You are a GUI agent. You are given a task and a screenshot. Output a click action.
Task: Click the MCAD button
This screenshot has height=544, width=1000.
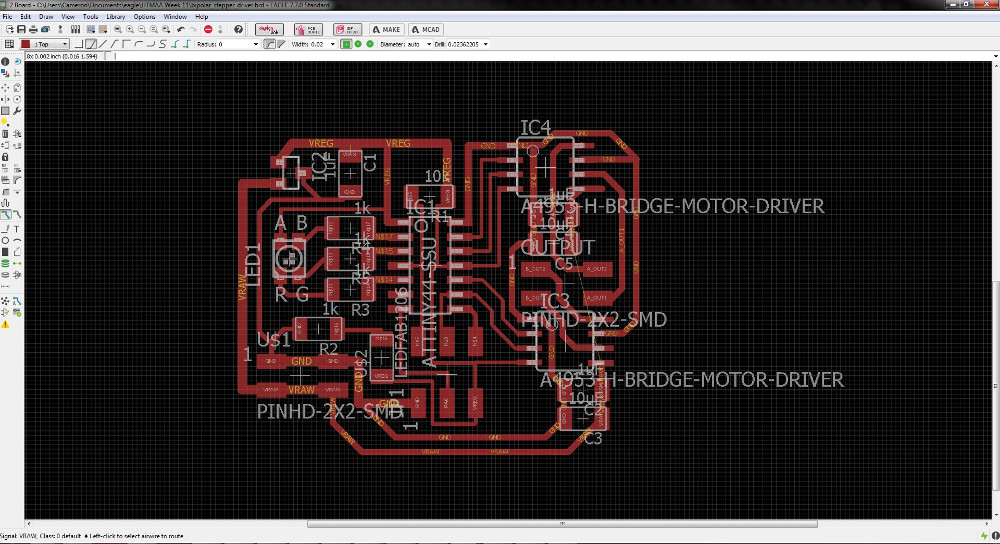tap(426, 29)
